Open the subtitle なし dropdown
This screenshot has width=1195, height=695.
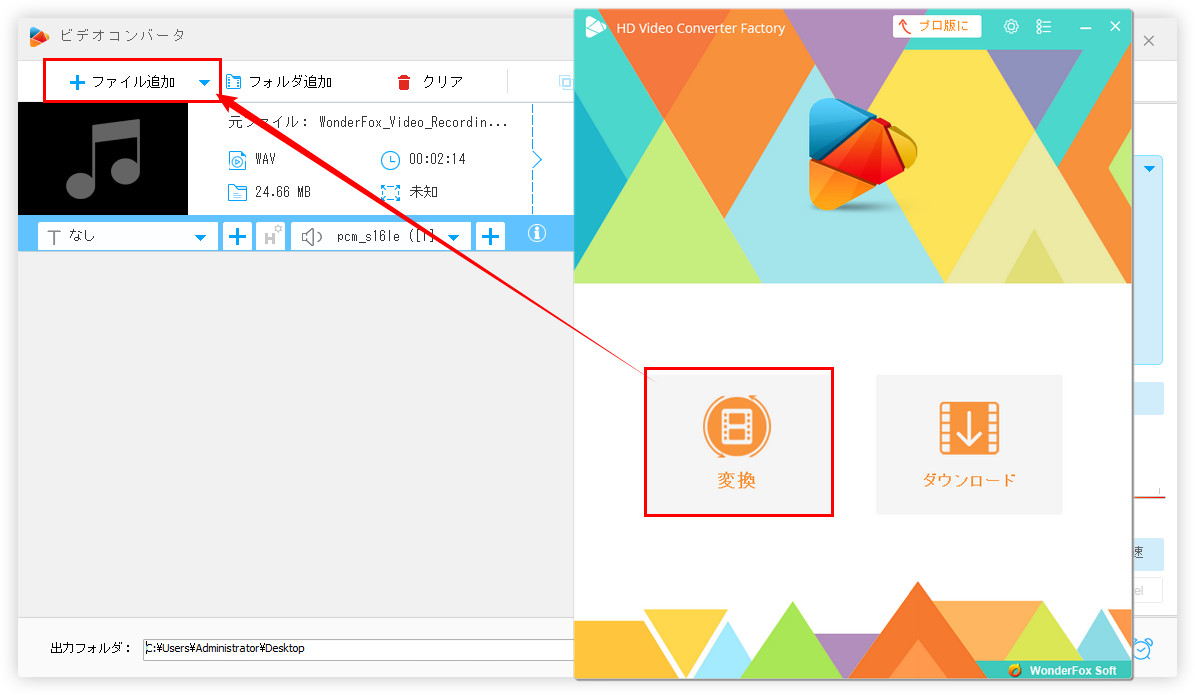click(128, 236)
